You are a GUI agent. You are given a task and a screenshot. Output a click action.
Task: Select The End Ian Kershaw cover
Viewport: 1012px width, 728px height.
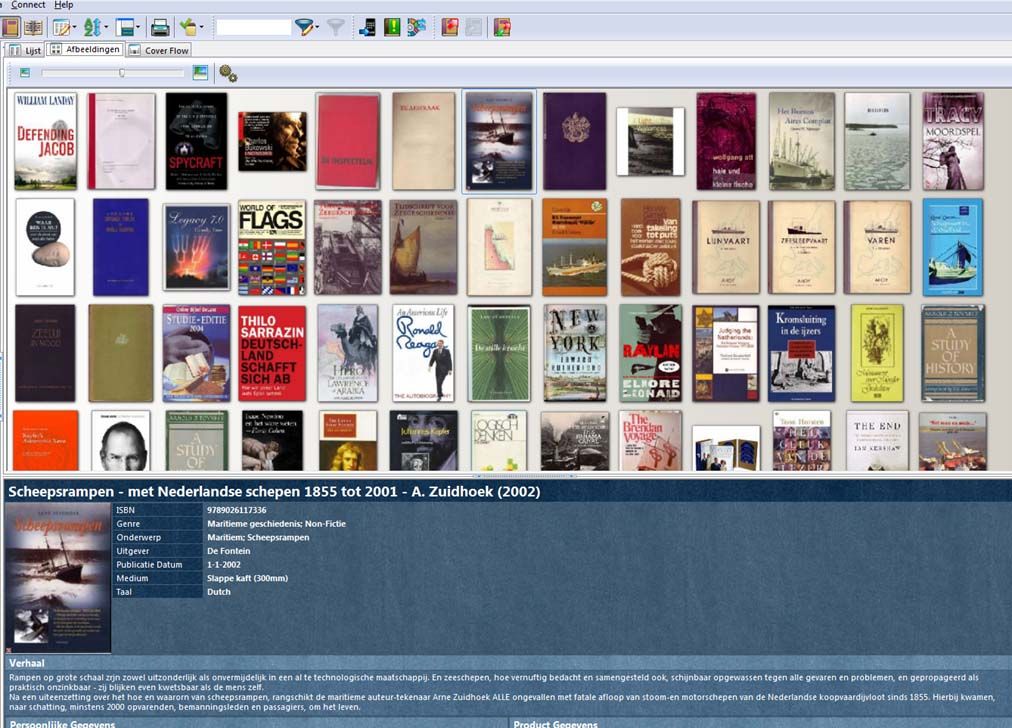click(x=877, y=441)
